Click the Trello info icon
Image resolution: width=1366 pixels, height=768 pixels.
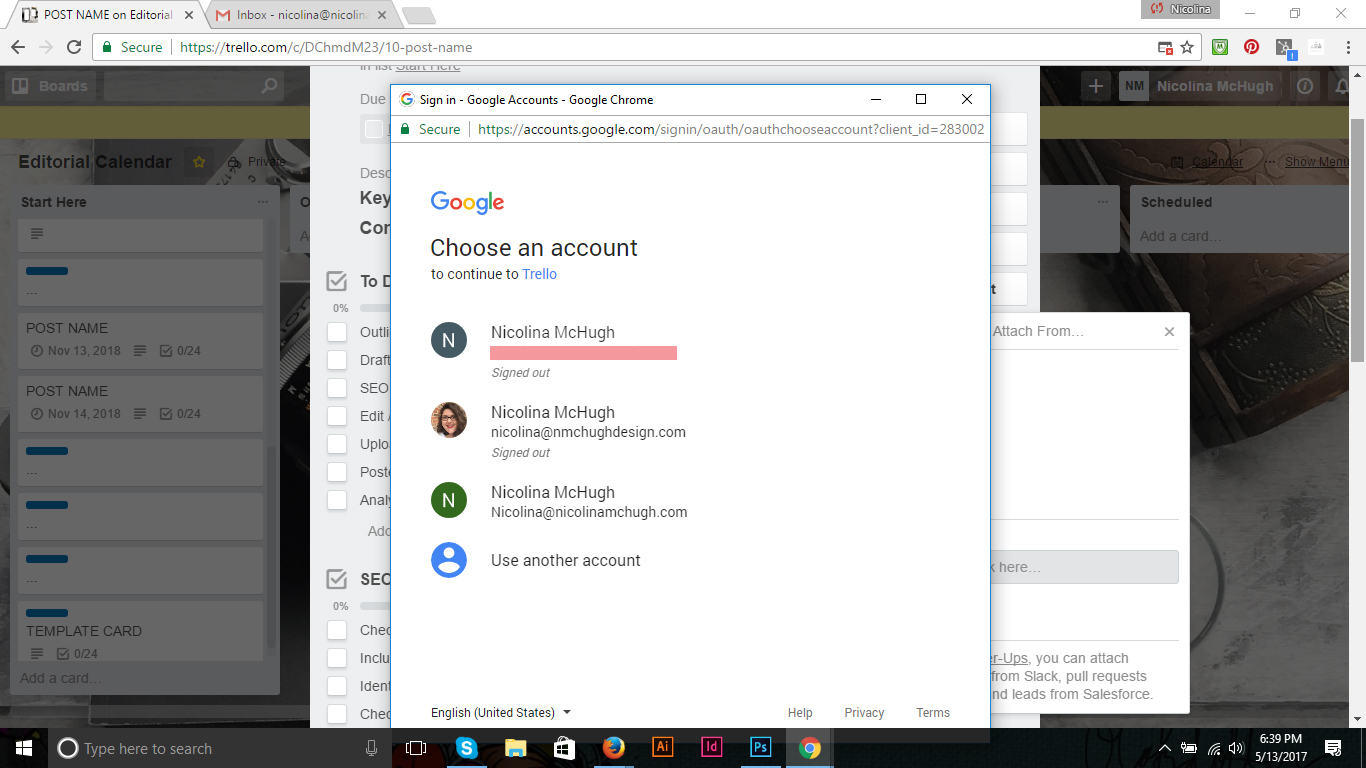coord(1304,86)
